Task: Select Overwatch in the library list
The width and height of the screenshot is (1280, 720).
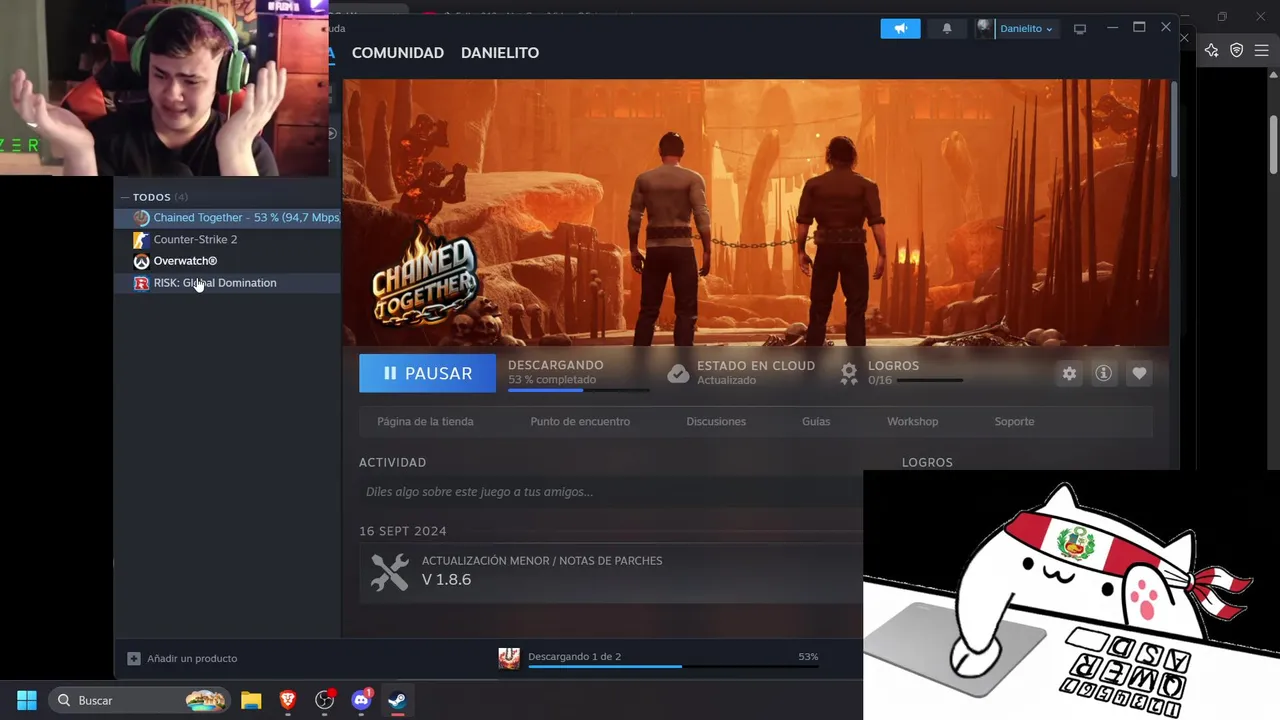Action: coord(229,261)
